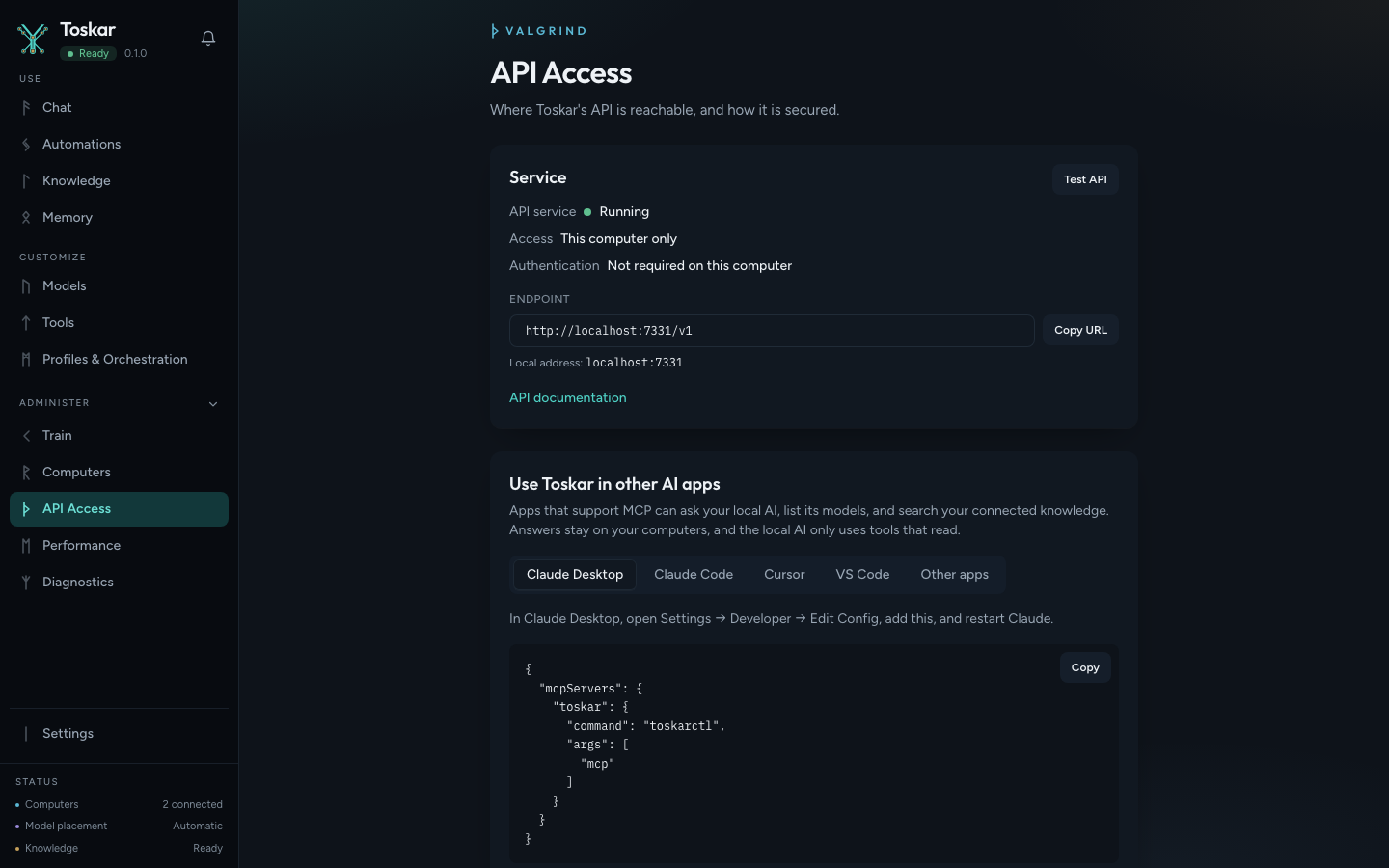Open the notifications bell
Viewport: 1389px width, 868px height.
[208, 39]
